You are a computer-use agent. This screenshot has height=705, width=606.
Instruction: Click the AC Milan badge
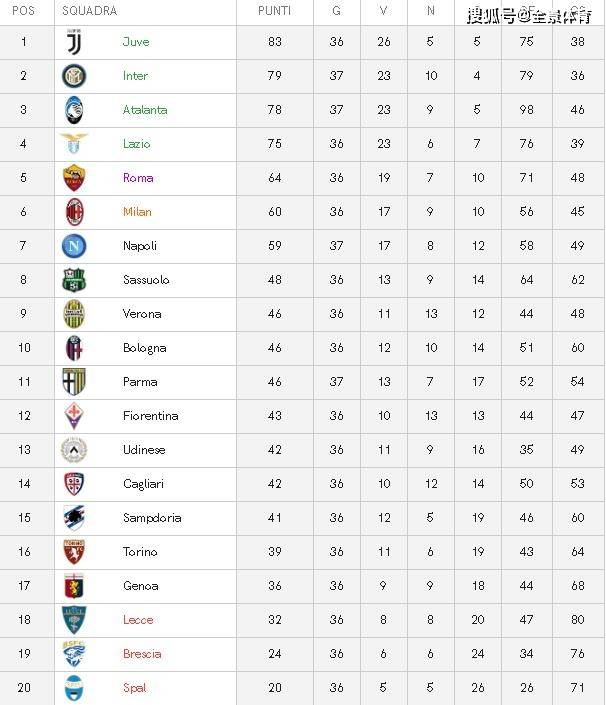74,212
